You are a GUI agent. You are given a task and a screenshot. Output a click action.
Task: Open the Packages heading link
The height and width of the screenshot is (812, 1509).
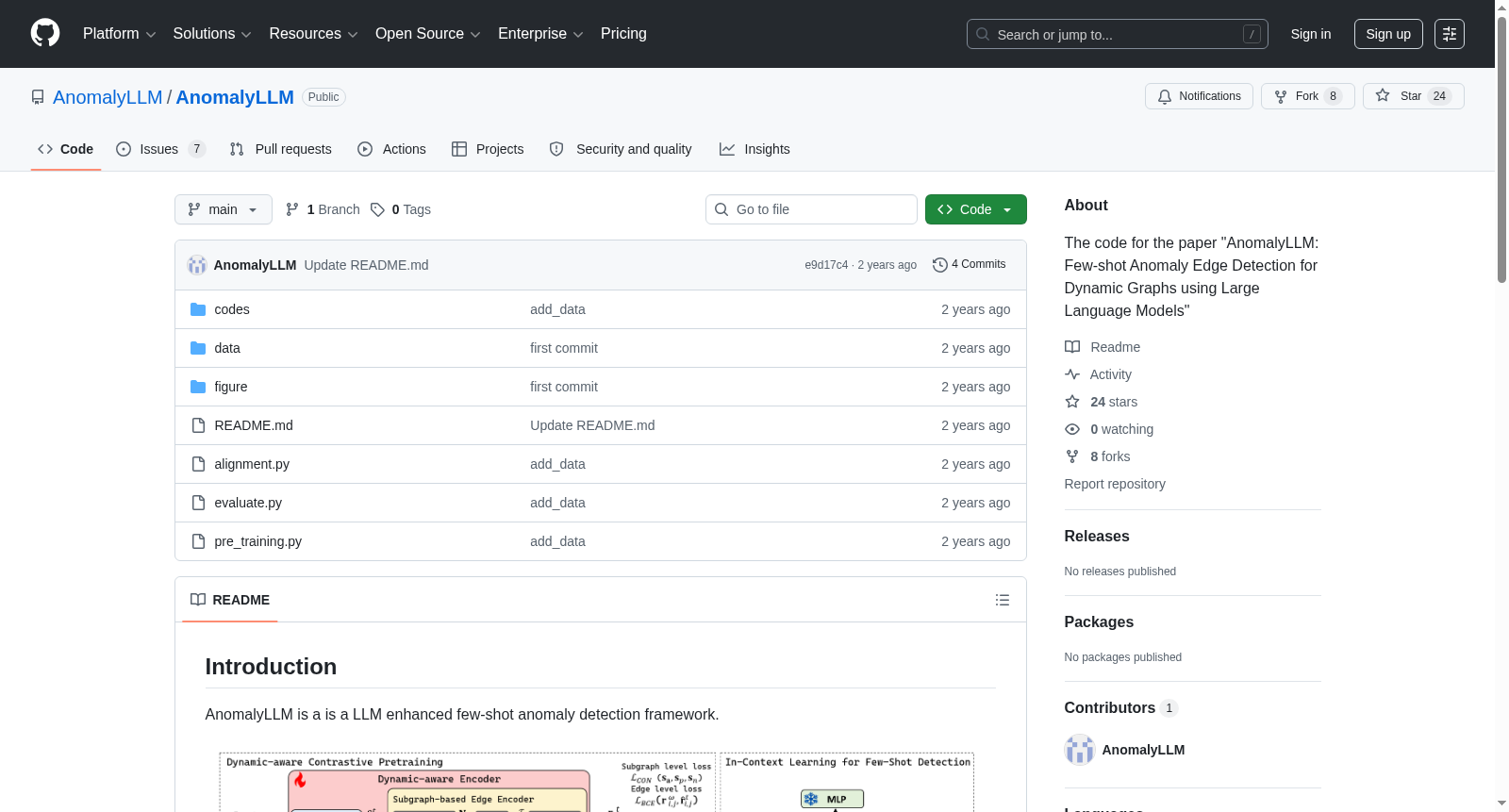click(x=1099, y=621)
